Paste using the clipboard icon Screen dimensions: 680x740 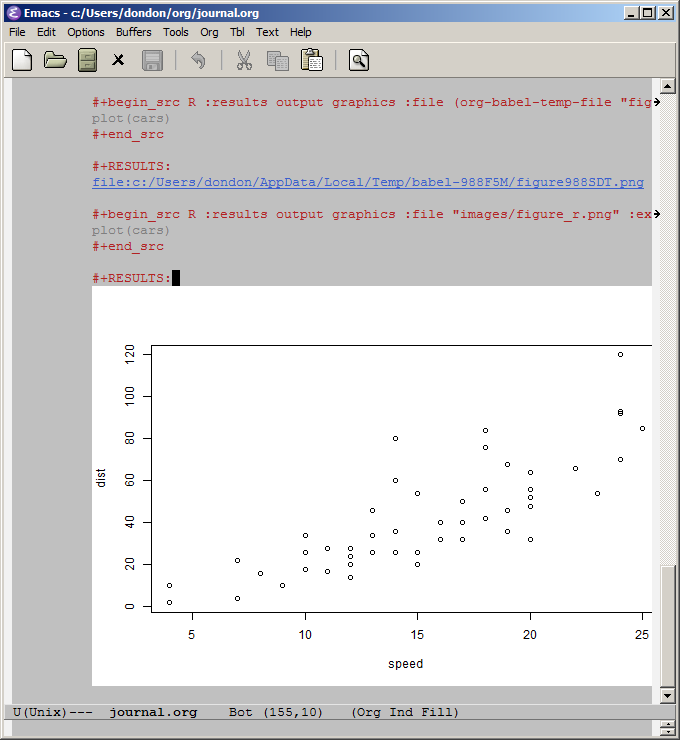click(x=312, y=60)
